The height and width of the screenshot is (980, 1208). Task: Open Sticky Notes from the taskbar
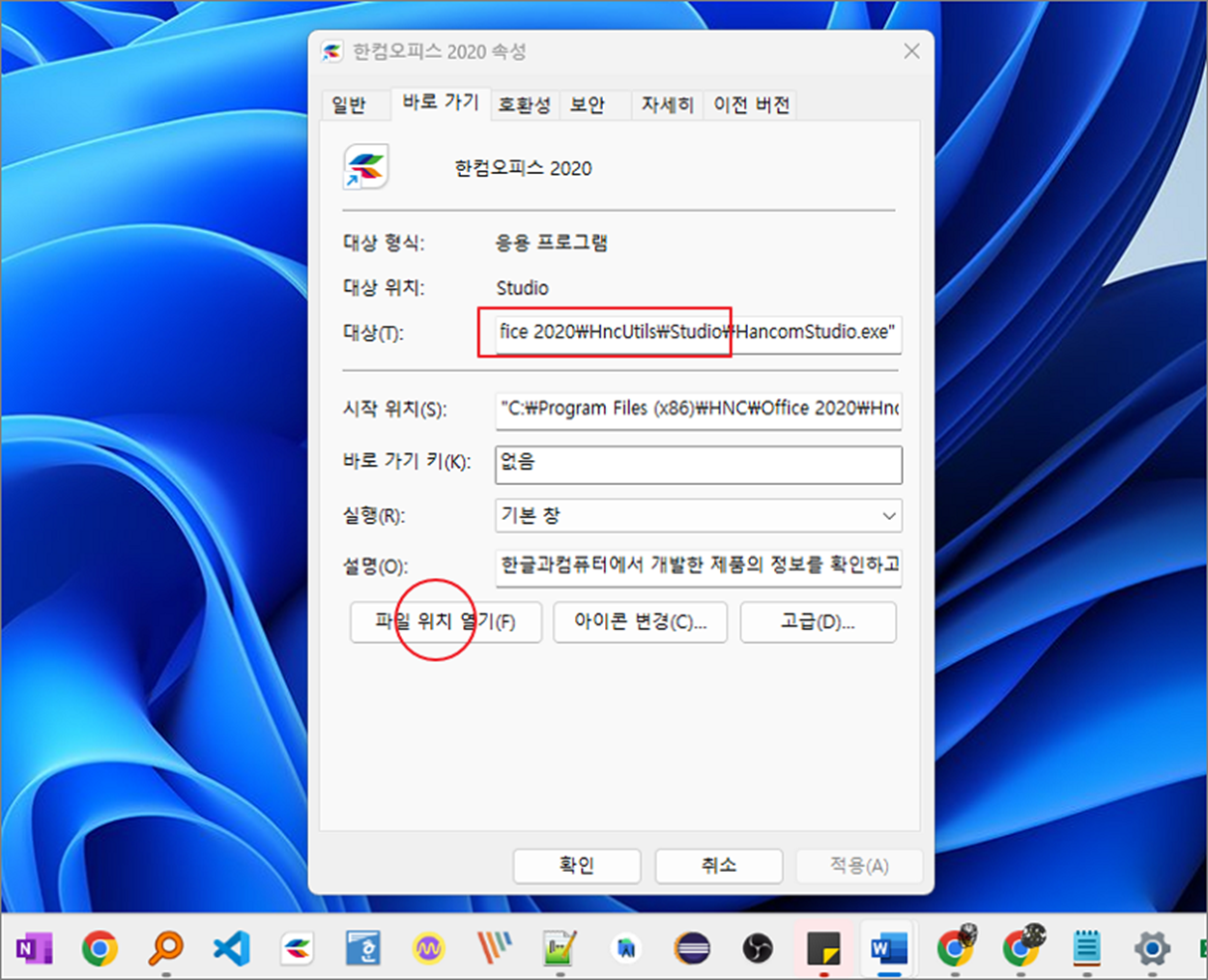tap(823, 948)
